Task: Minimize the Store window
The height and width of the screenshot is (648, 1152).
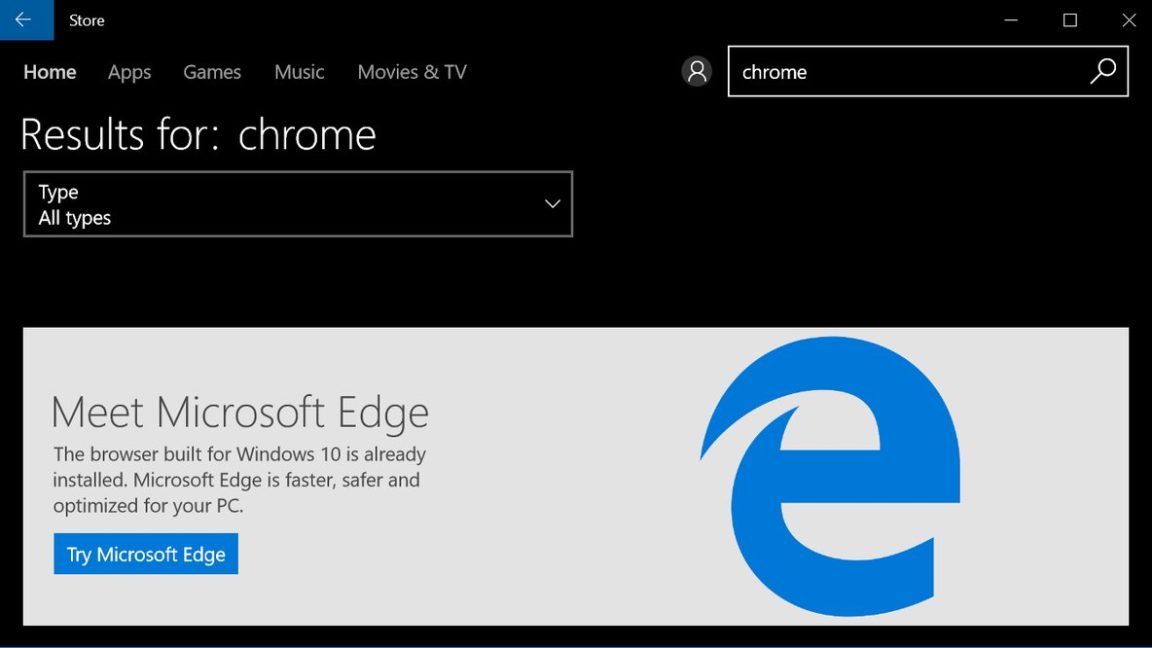Action: [x=1012, y=20]
